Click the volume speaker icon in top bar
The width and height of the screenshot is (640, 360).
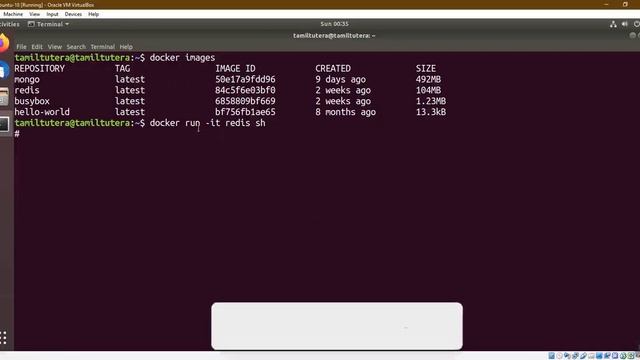[x=624, y=24]
